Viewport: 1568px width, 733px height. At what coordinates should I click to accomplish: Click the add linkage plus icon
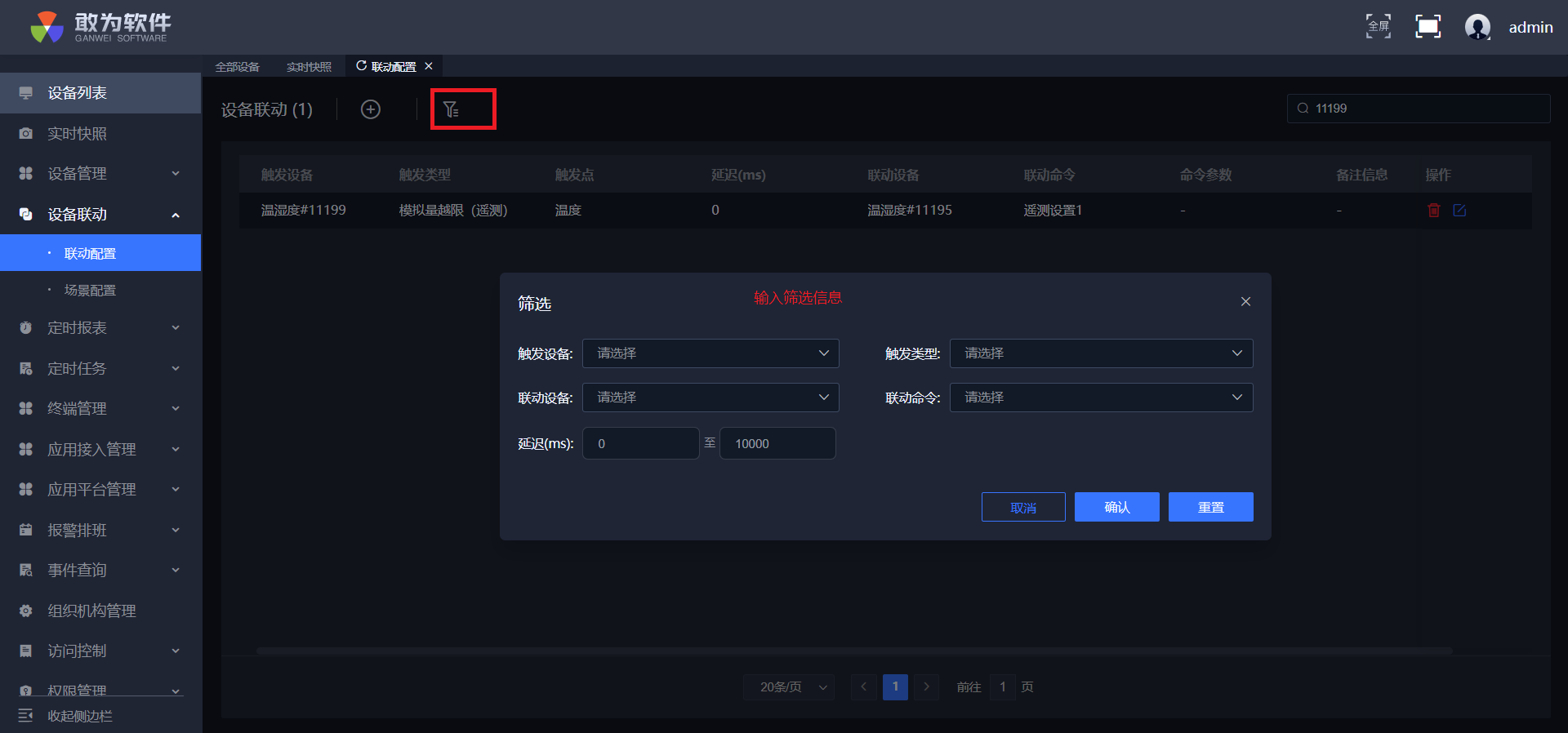(x=371, y=109)
